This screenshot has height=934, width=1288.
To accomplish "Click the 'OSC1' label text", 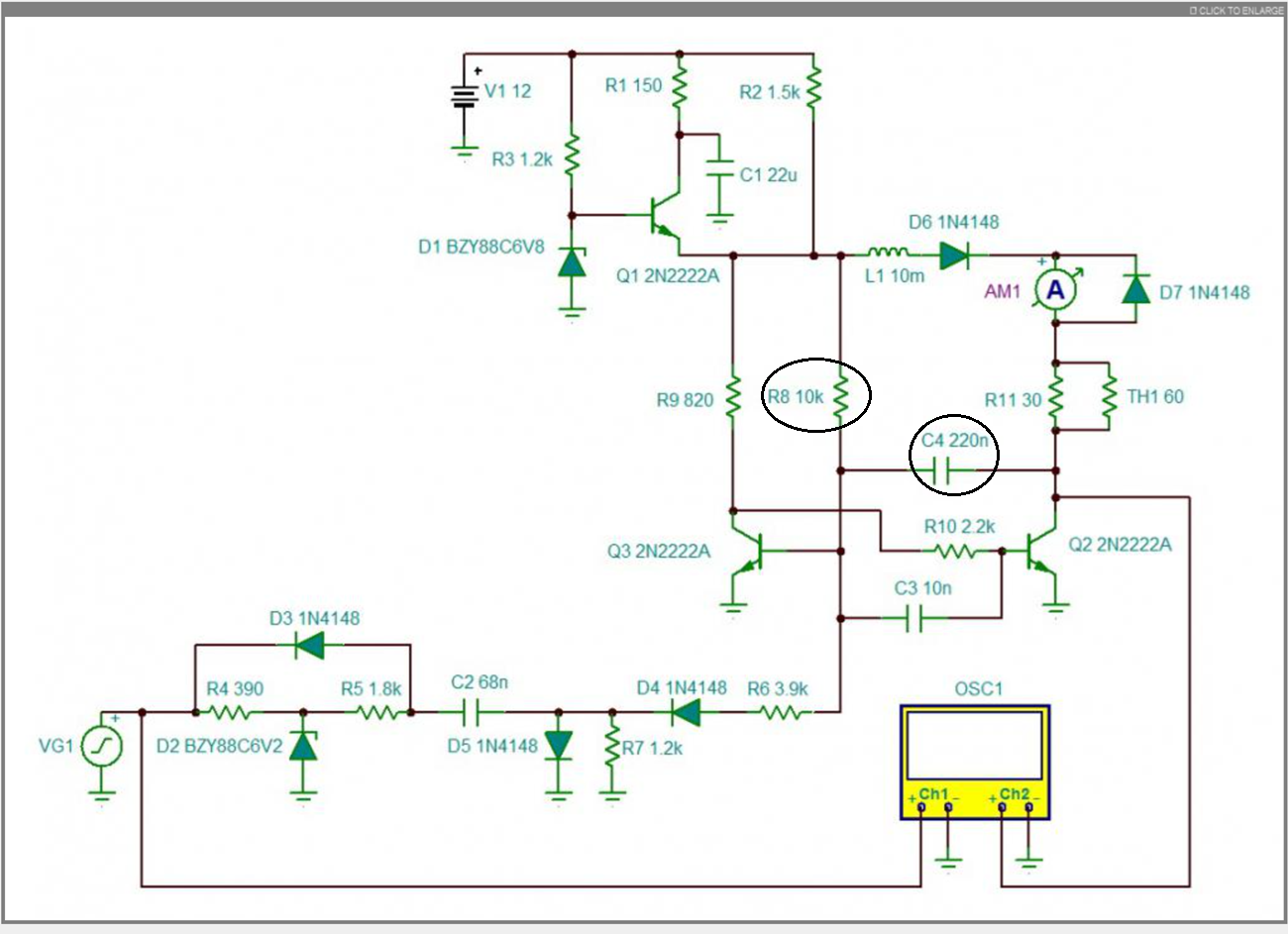I will pyautogui.click(x=978, y=688).
